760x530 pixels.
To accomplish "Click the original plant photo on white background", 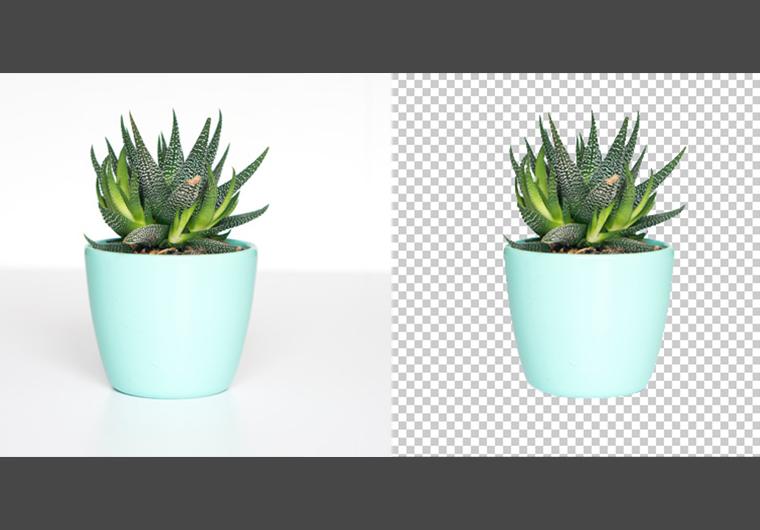I will pos(195,265).
